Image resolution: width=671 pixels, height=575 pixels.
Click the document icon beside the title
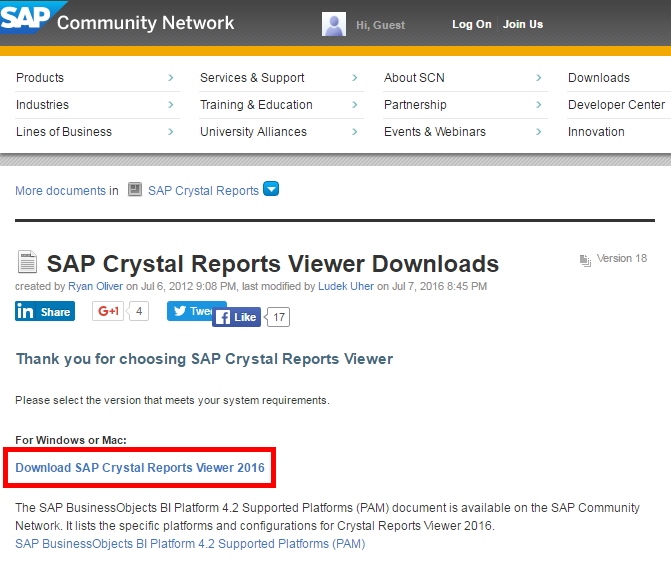click(x=27, y=261)
